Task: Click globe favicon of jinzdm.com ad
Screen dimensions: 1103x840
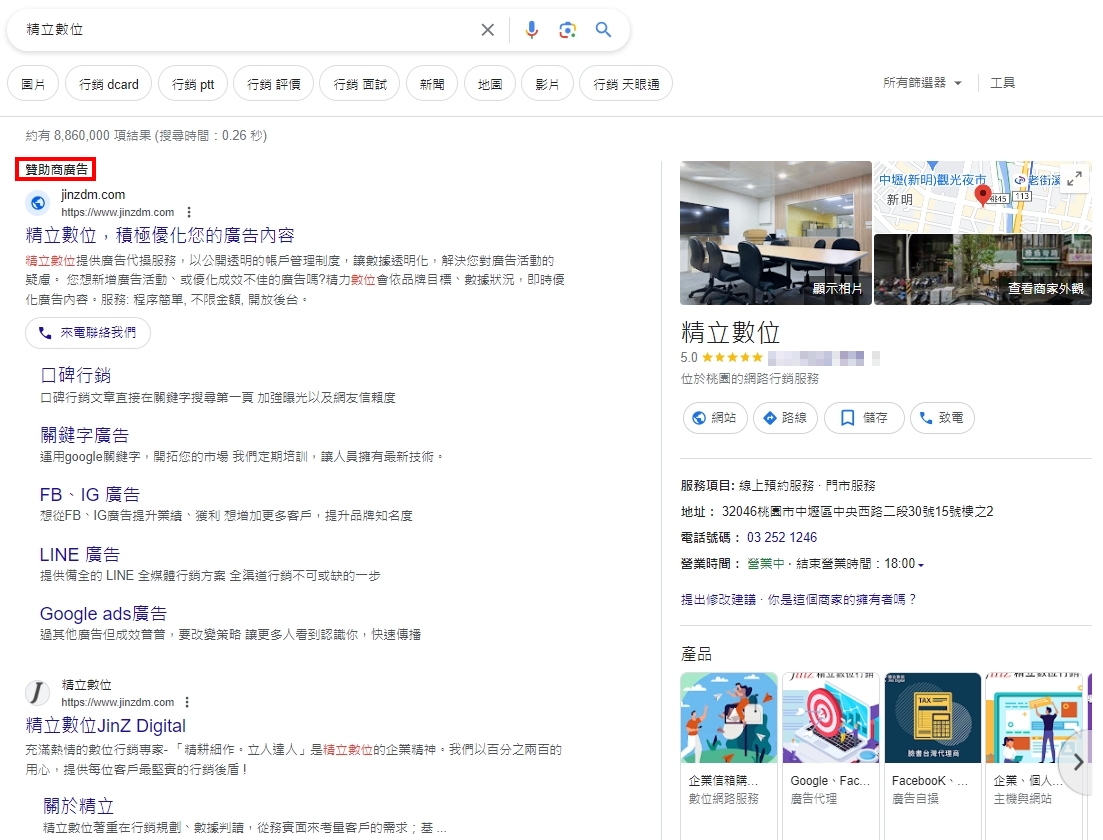Action: coord(38,203)
